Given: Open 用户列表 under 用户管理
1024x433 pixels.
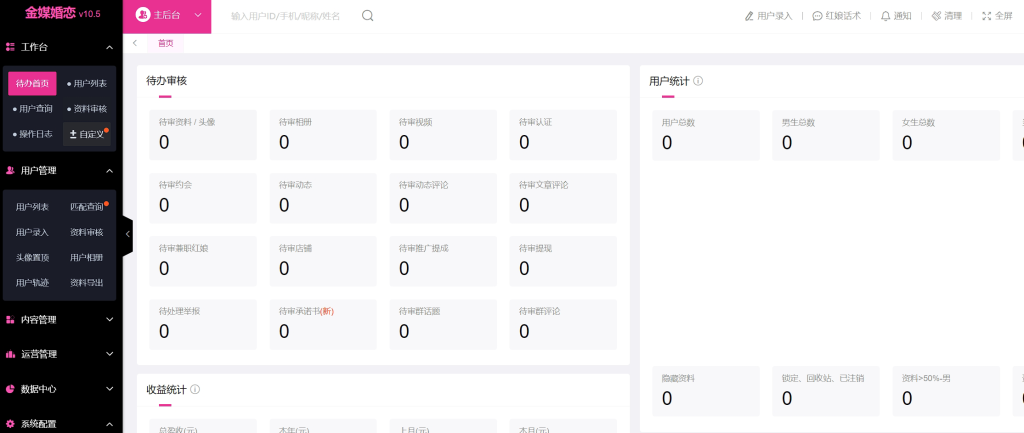Looking at the screenshot, I should tap(32, 207).
